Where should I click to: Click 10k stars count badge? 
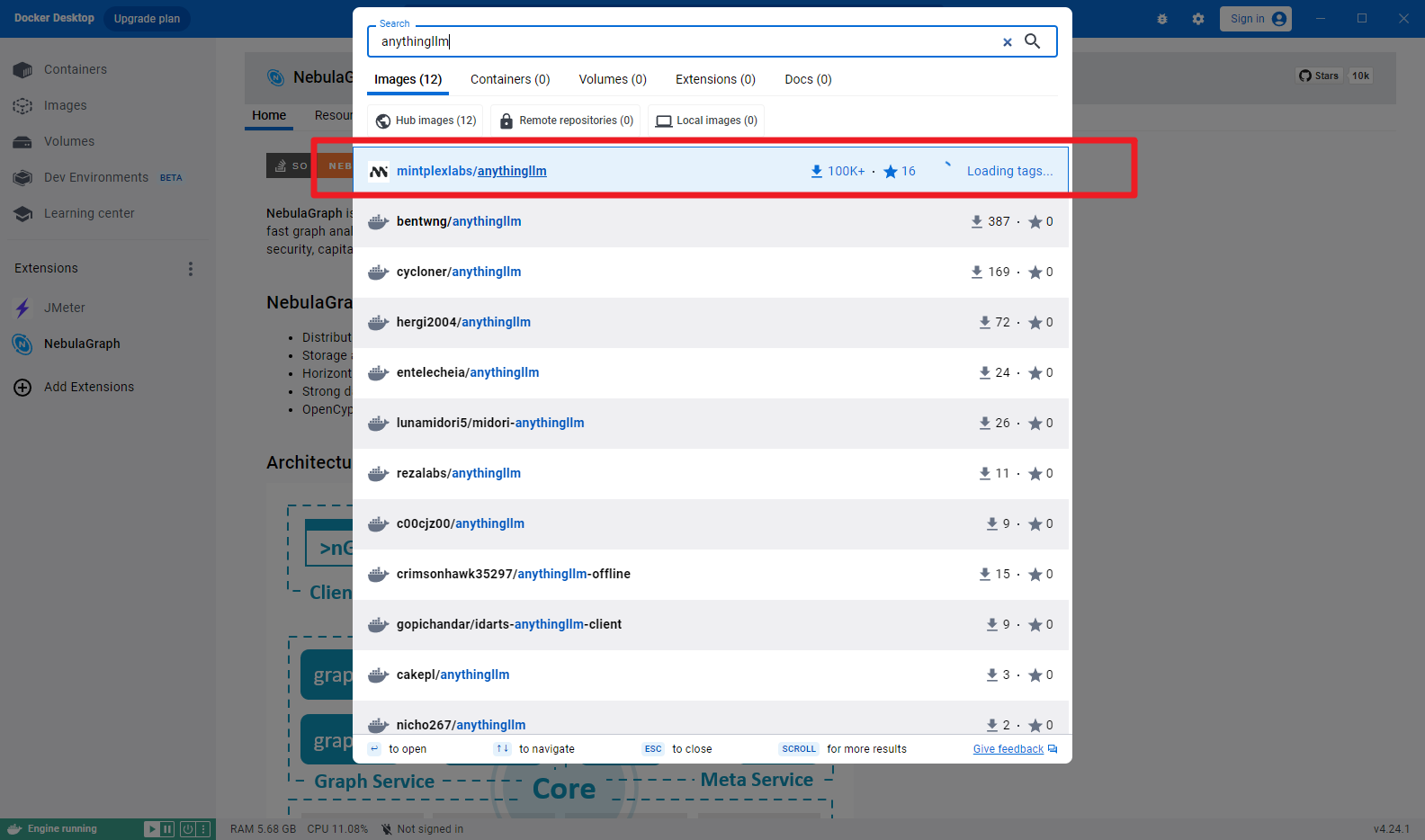(1360, 76)
